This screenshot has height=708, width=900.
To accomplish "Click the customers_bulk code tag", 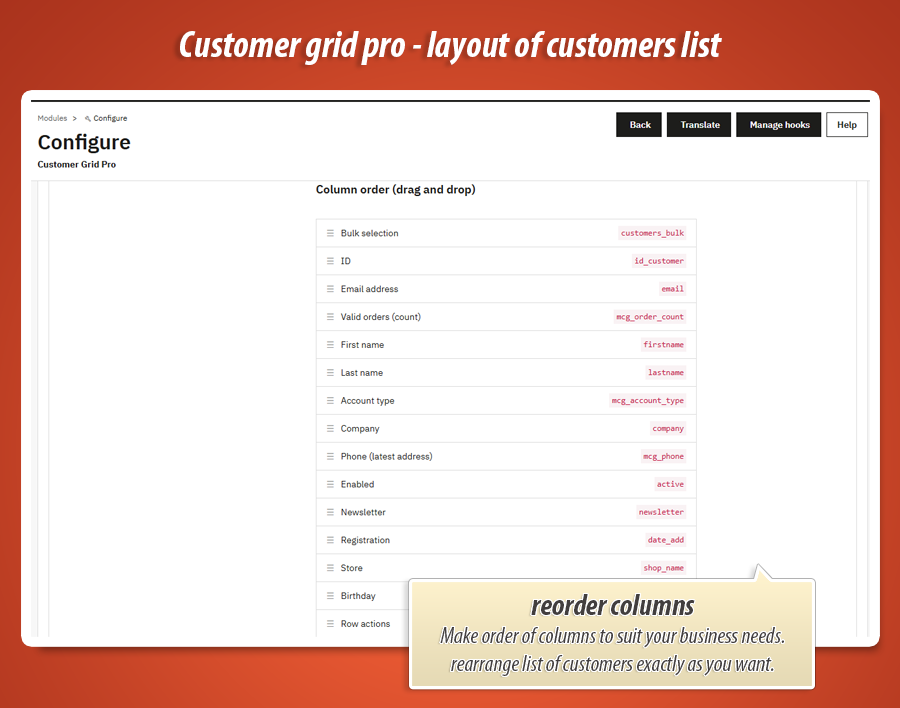I will 652,233.
